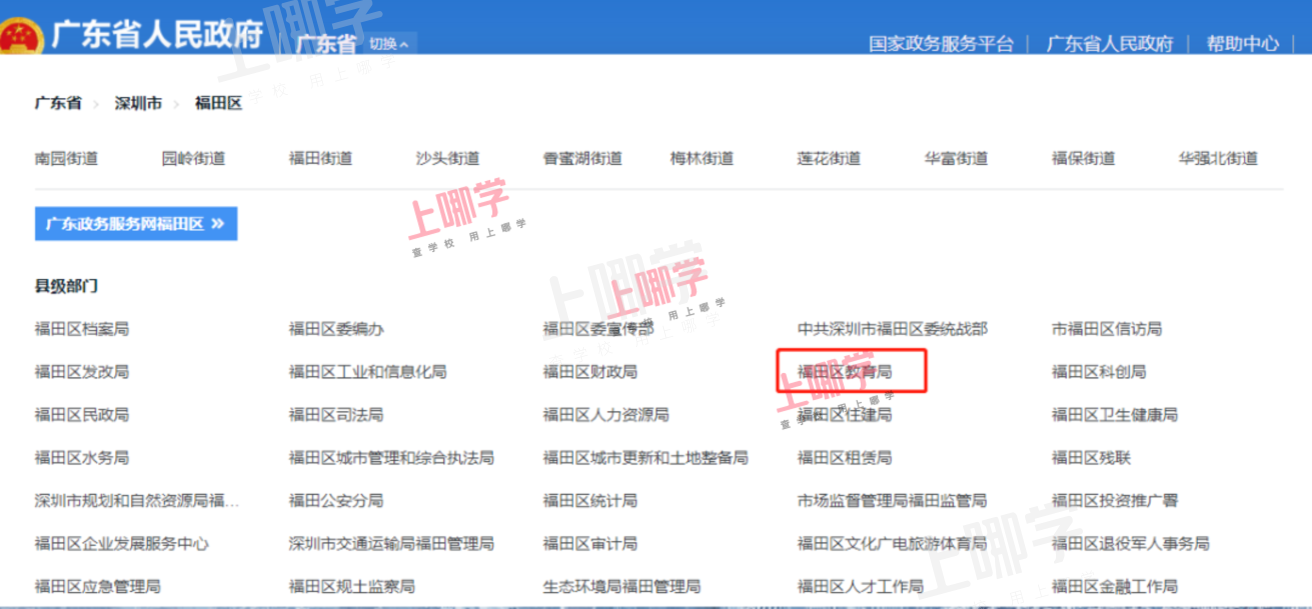Image resolution: width=1312 pixels, height=609 pixels.
Task: Open 生态环境局福田管理局
Action: point(621,587)
